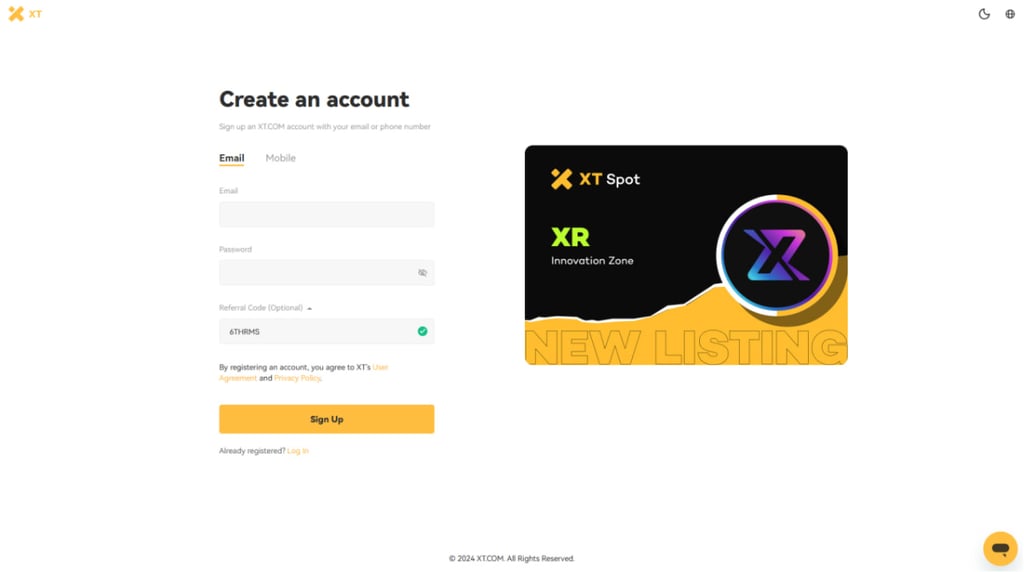The image size is (1024, 572).
Task: Switch to the Mobile tab
Action: point(280,158)
